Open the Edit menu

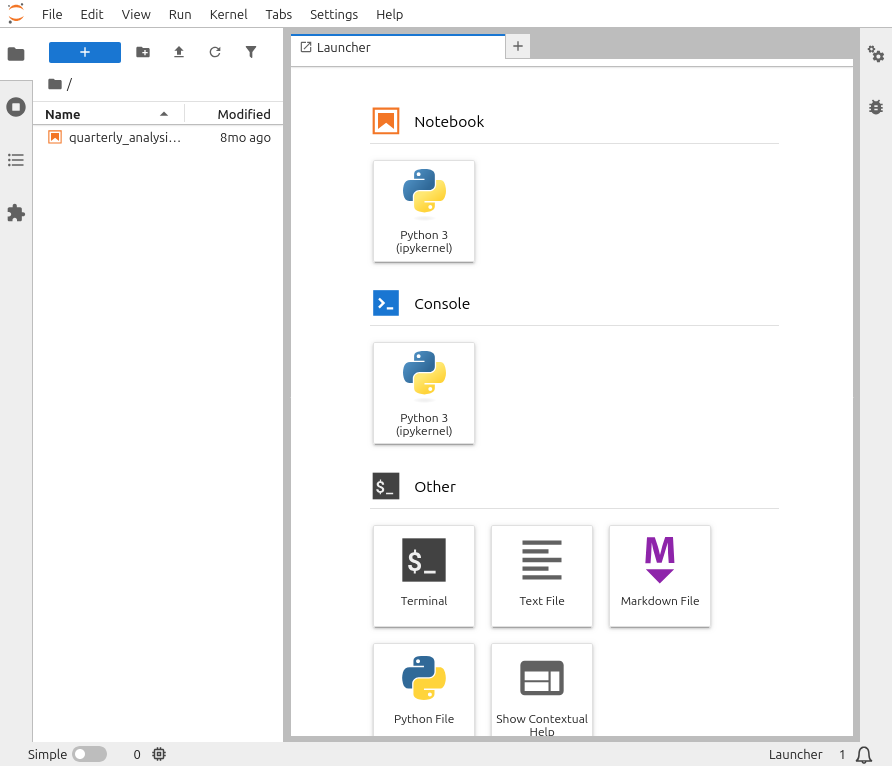(92, 14)
